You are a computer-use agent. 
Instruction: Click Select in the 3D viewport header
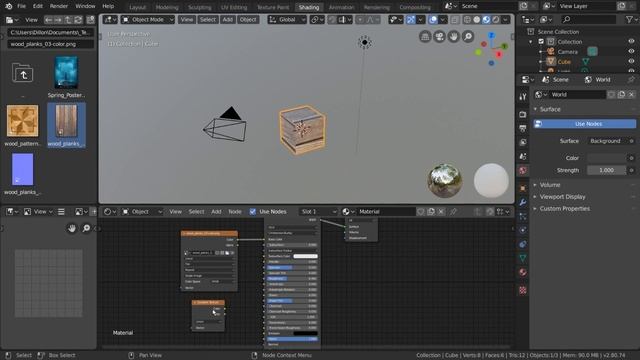coord(207,20)
